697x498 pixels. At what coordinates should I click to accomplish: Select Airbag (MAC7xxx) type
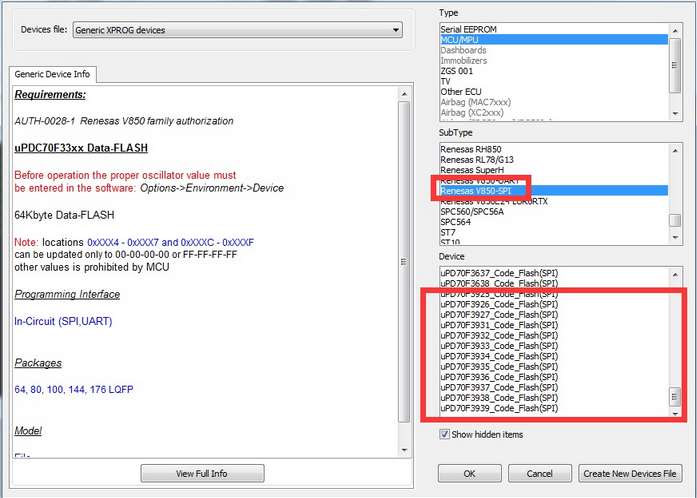point(553,102)
